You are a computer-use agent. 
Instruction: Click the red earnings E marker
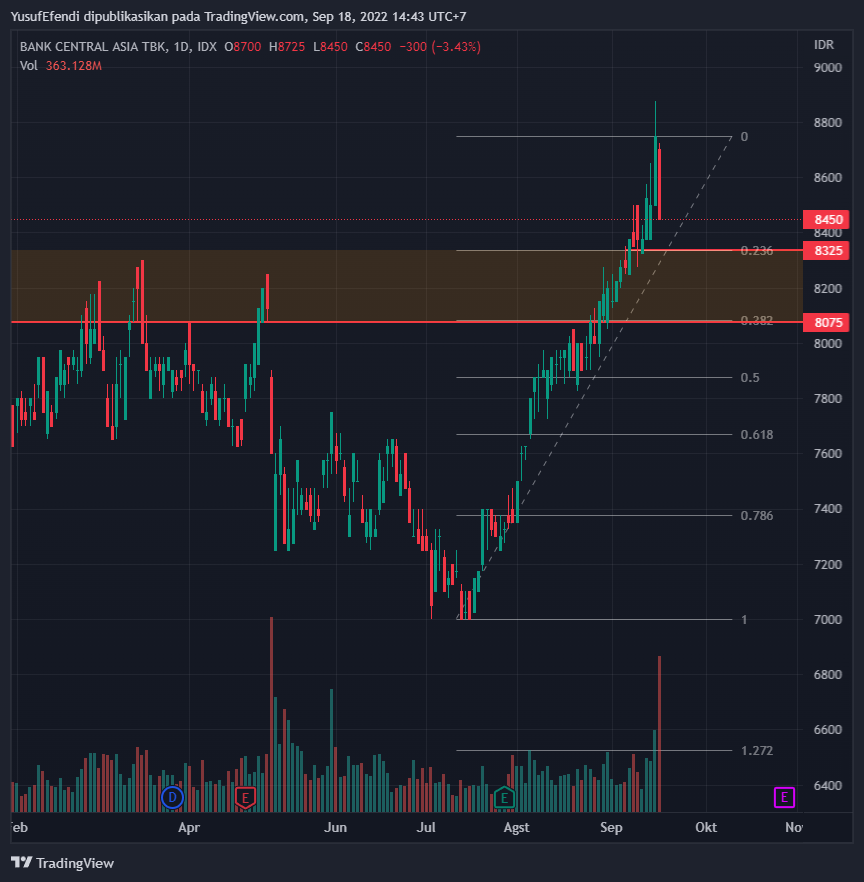tap(245, 797)
